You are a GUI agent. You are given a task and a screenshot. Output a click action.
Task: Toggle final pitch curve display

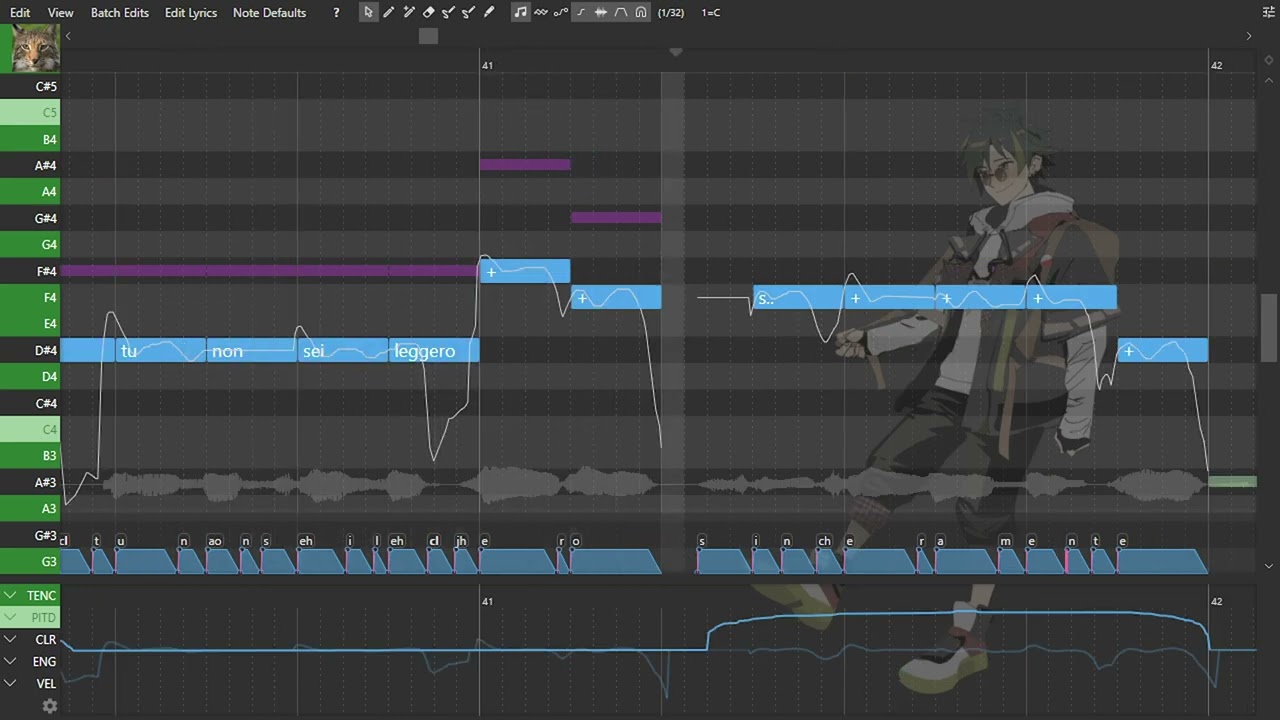click(x=581, y=13)
